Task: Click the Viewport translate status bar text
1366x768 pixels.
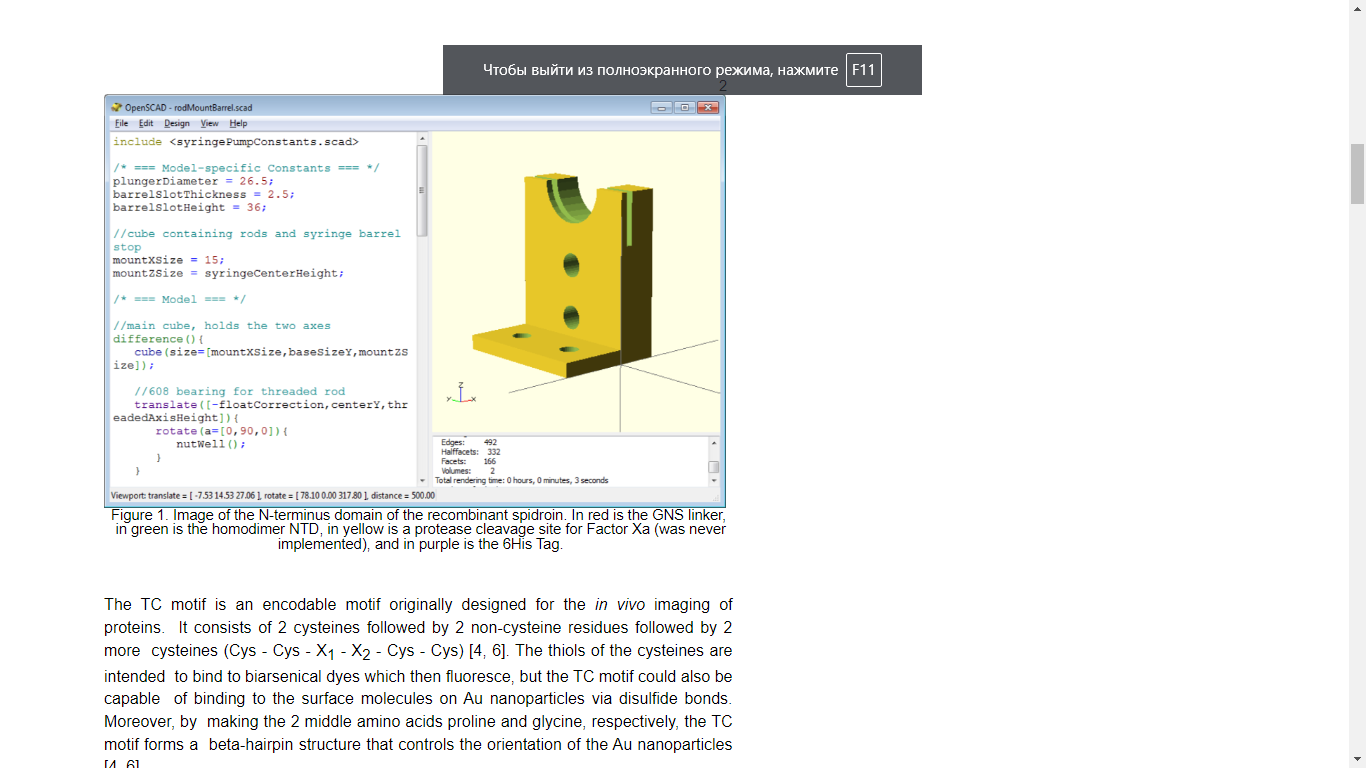Action: 272,495
